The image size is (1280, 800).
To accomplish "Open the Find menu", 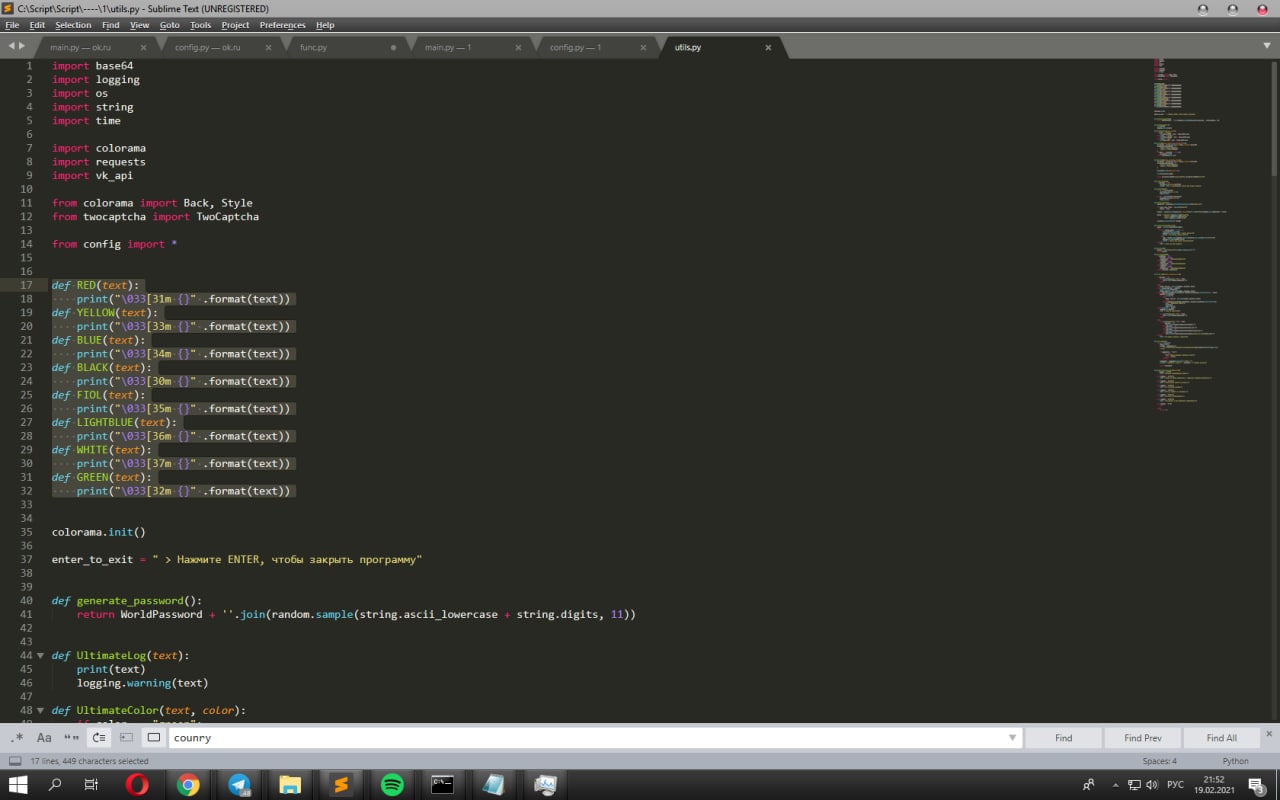I will click(110, 25).
